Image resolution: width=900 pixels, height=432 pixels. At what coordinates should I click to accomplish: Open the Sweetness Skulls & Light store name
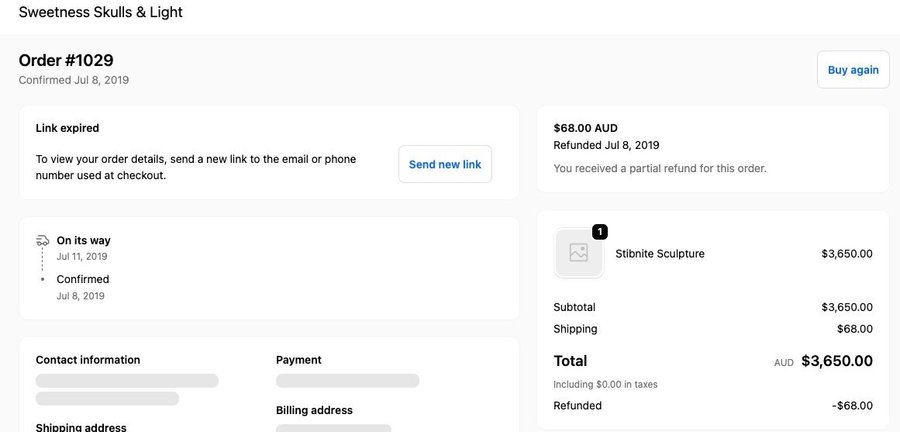(x=100, y=13)
